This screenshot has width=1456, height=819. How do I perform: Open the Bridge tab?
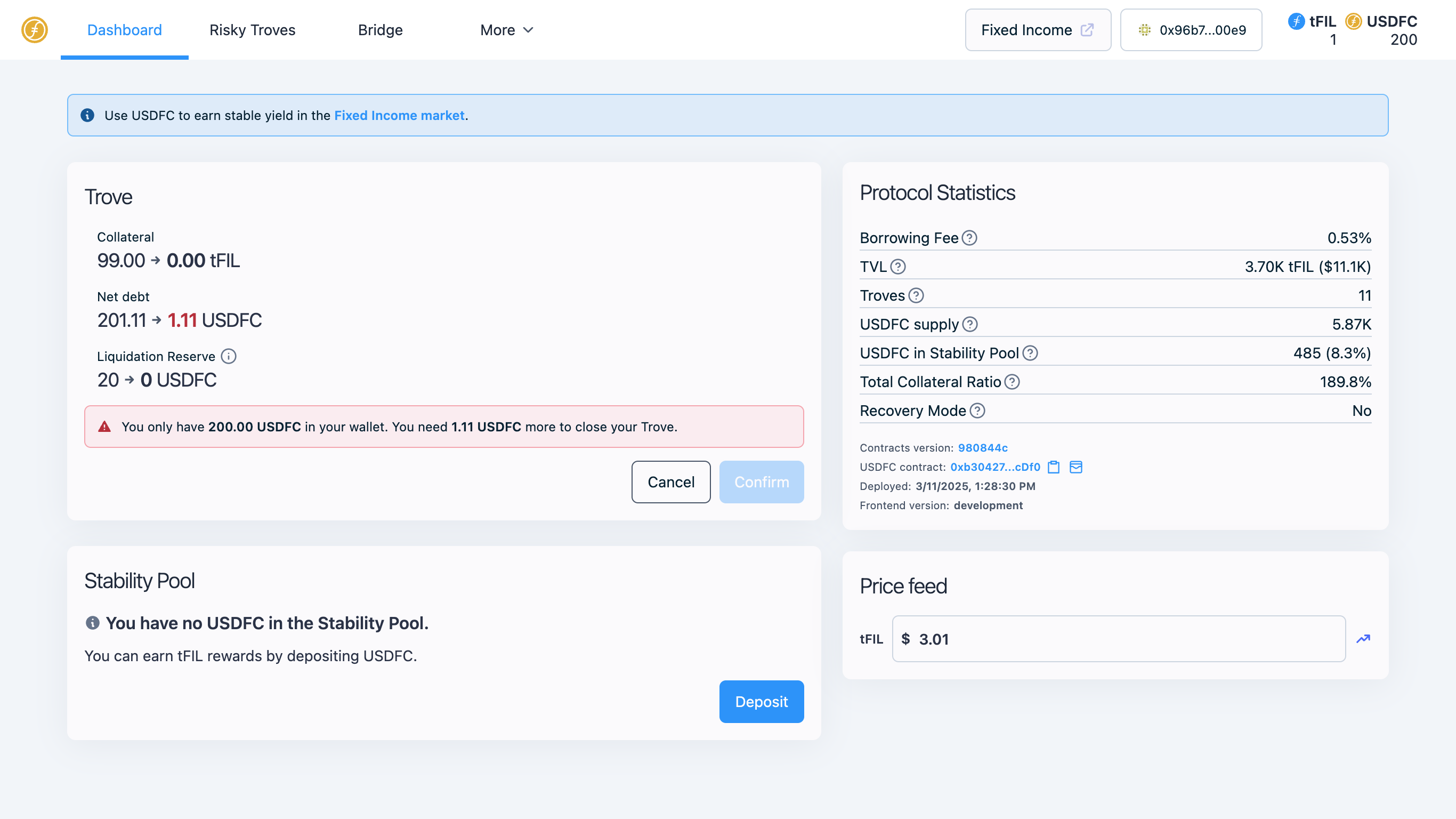coord(381,30)
